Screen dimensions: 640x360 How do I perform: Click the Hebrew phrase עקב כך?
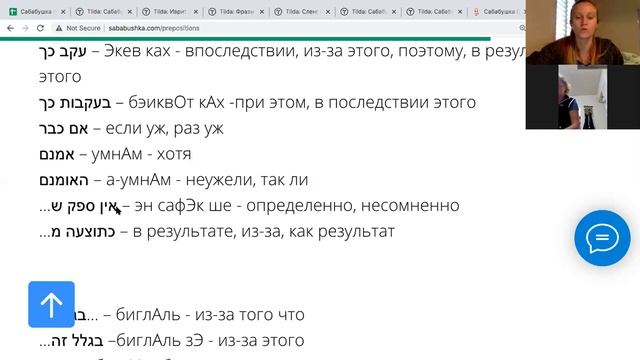point(63,51)
